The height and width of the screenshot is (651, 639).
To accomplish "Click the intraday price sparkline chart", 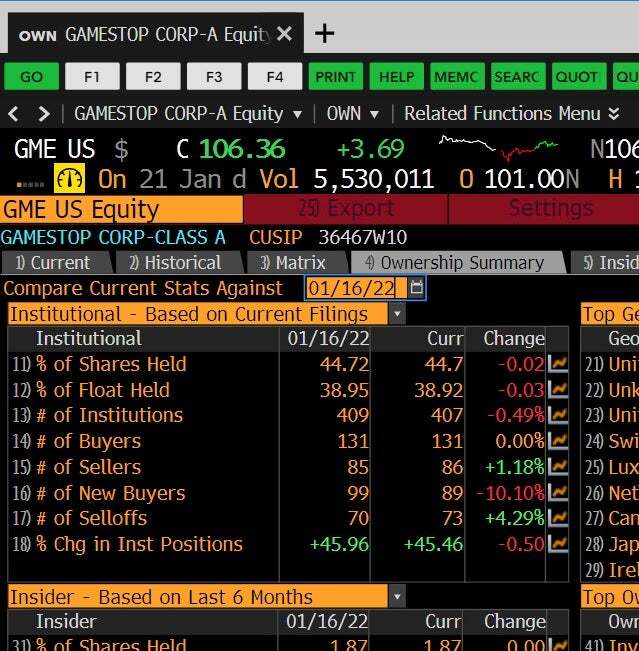I will click(x=498, y=148).
